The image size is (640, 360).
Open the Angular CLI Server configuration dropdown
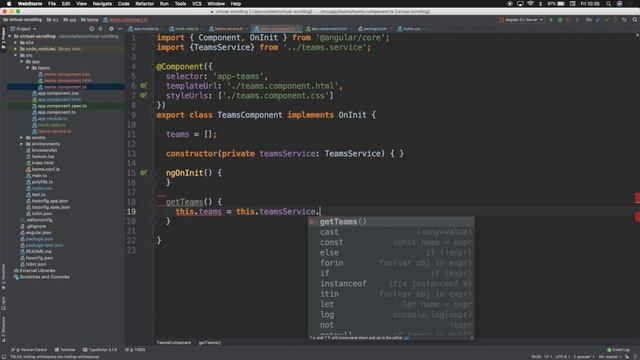(x=522, y=20)
